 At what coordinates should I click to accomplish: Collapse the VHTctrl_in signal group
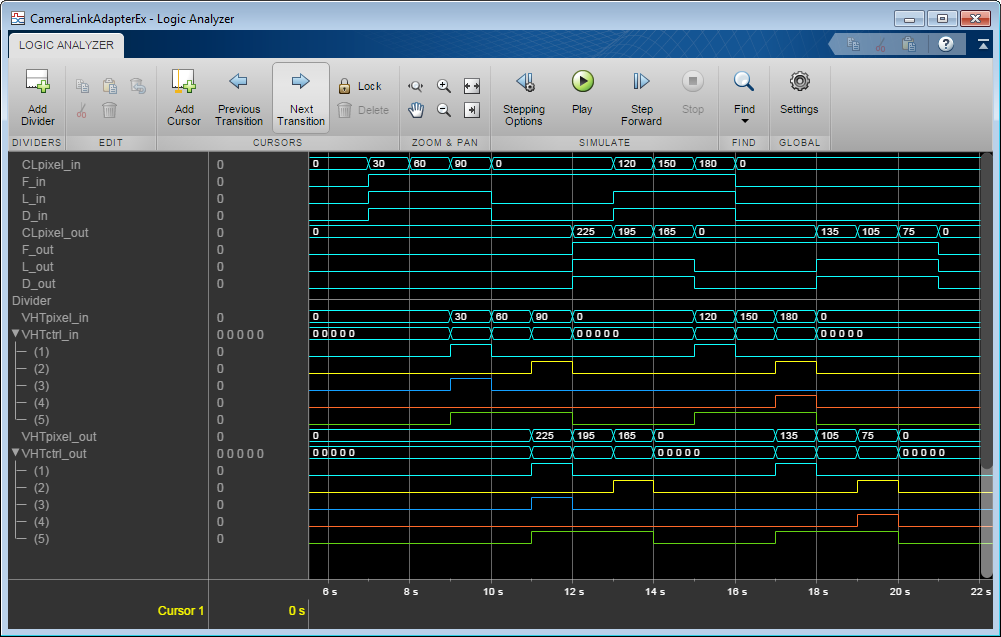click(16, 334)
